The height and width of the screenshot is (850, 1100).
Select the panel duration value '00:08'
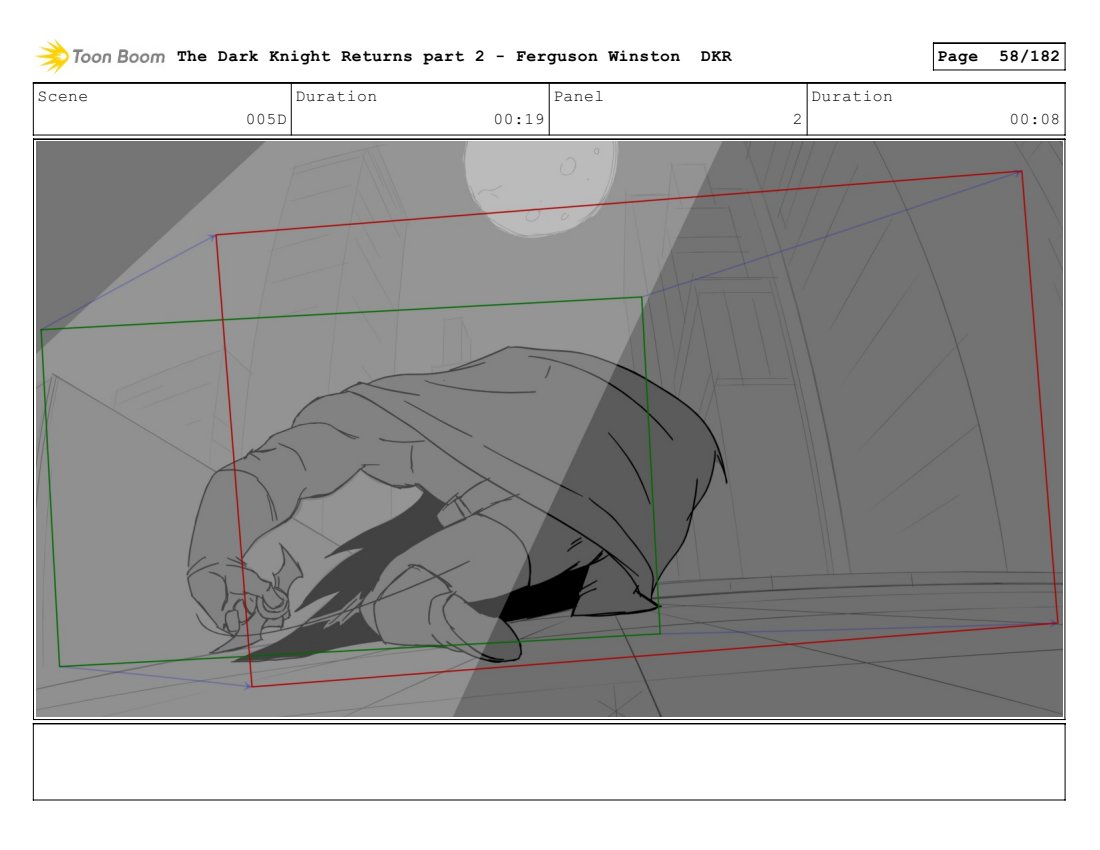tap(1035, 119)
